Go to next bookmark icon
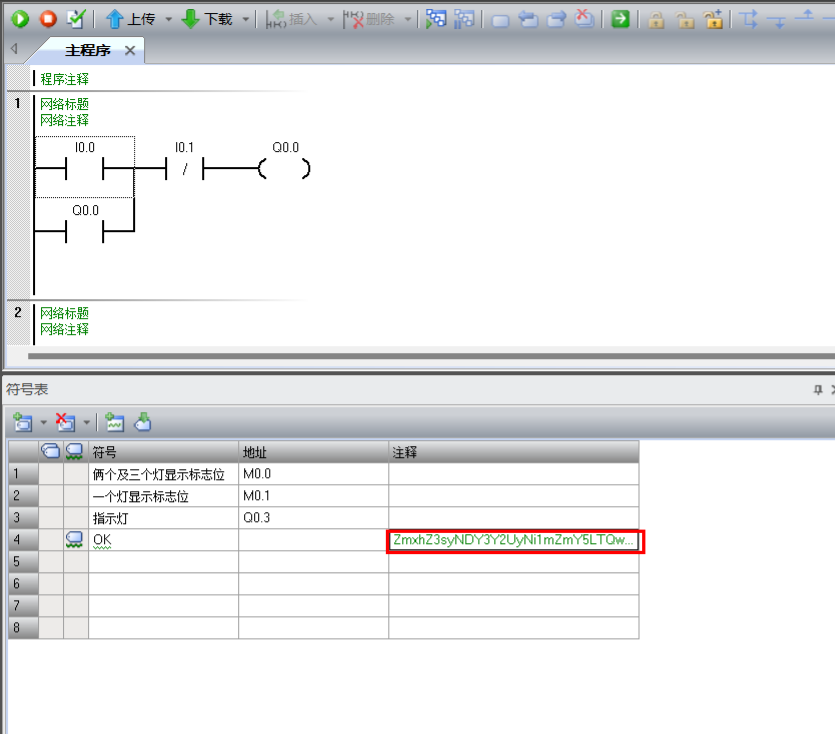The width and height of the screenshot is (835, 734). (556, 20)
